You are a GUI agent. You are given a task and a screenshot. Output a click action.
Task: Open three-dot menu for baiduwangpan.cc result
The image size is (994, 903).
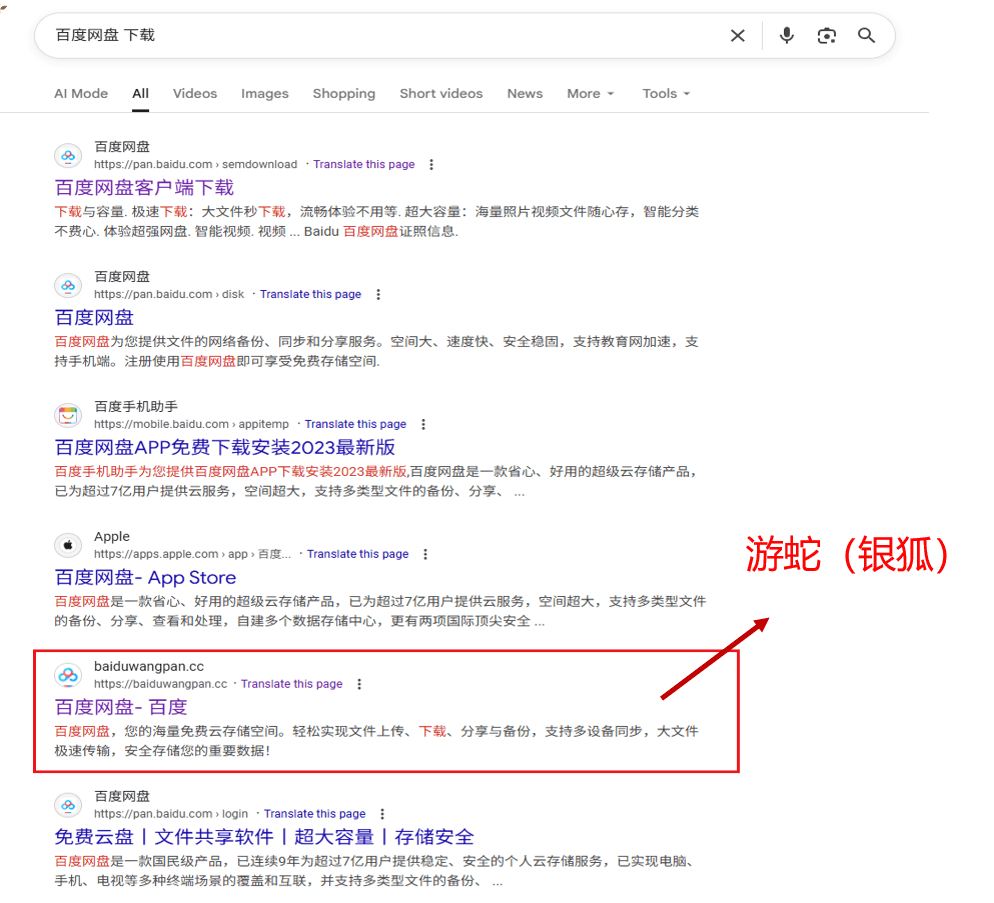pyautogui.click(x=359, y=684)
